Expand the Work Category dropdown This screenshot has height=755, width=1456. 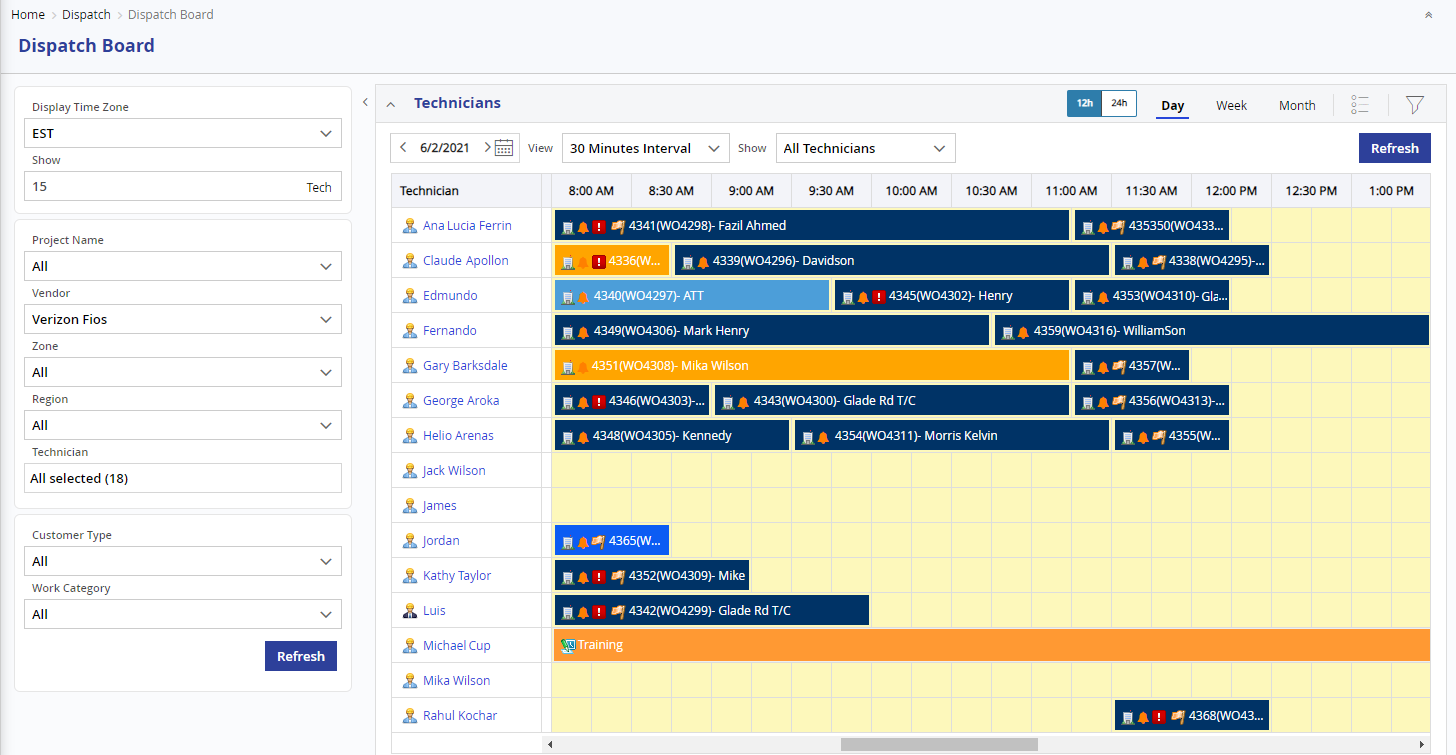tap(183, 614)
